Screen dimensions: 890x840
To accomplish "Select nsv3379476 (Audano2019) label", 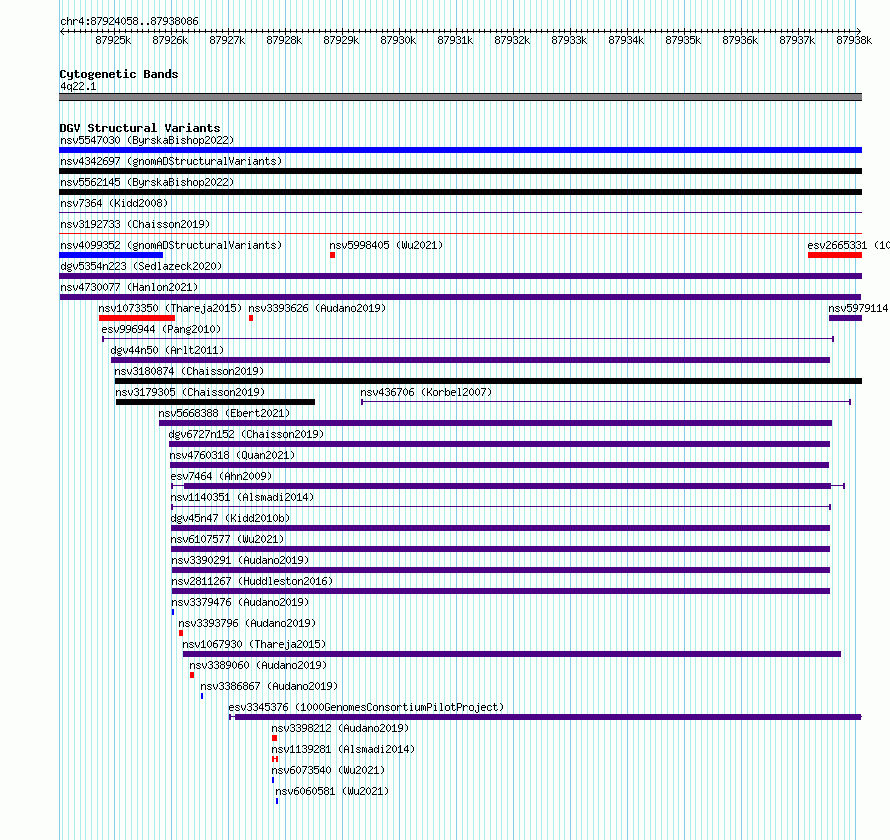I will click(241, 602).
